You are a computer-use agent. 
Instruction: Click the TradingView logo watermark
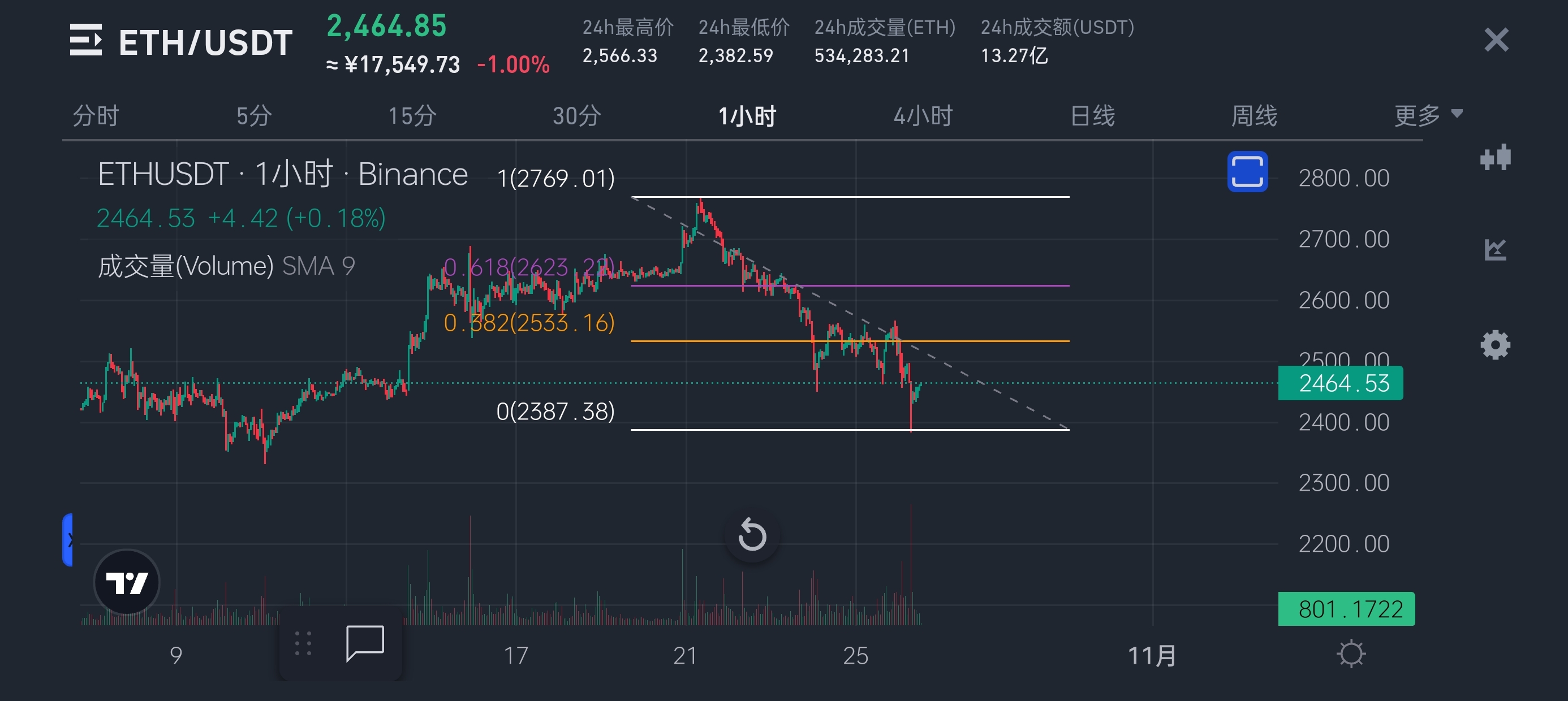[x=127, y=582]
